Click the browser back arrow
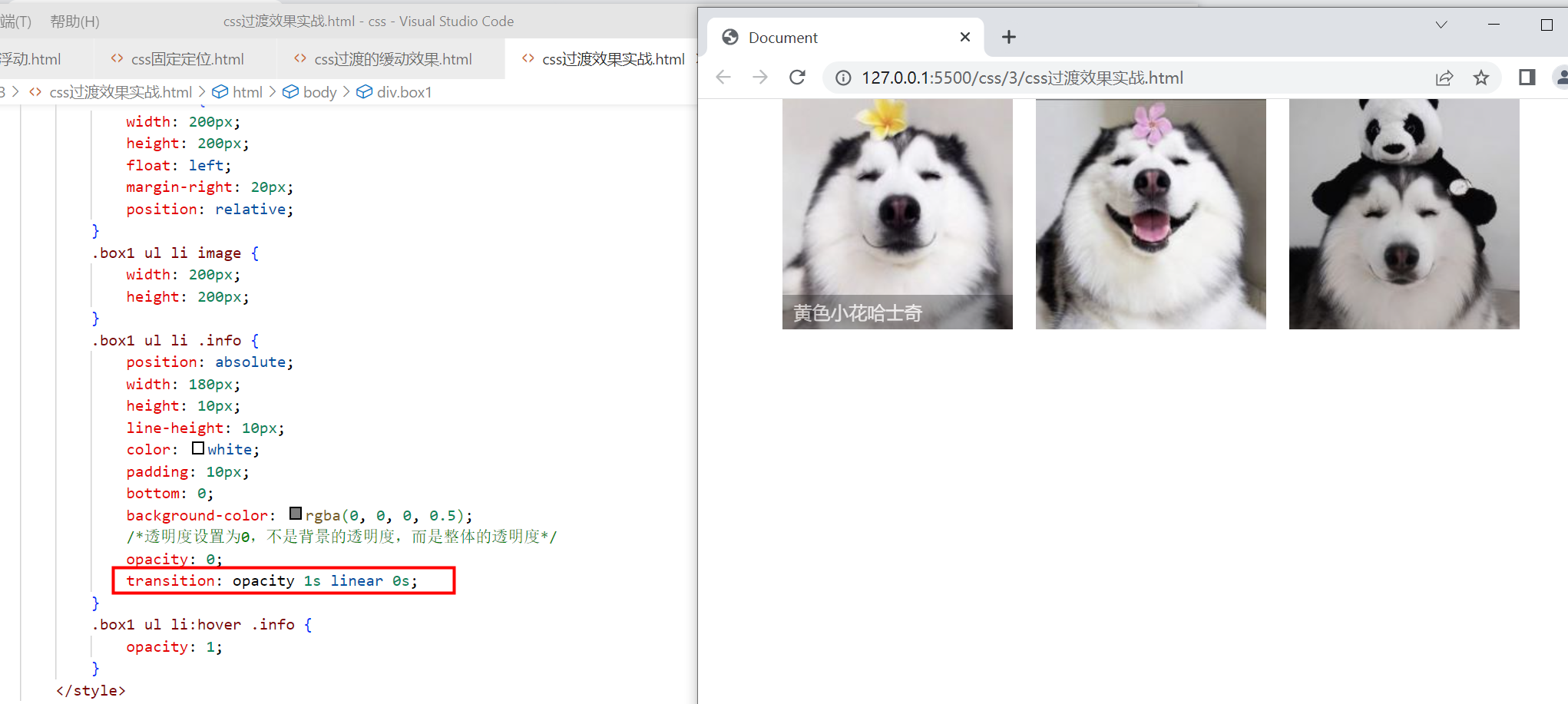Screen dimensions: 1568x704 click(723, 78)
